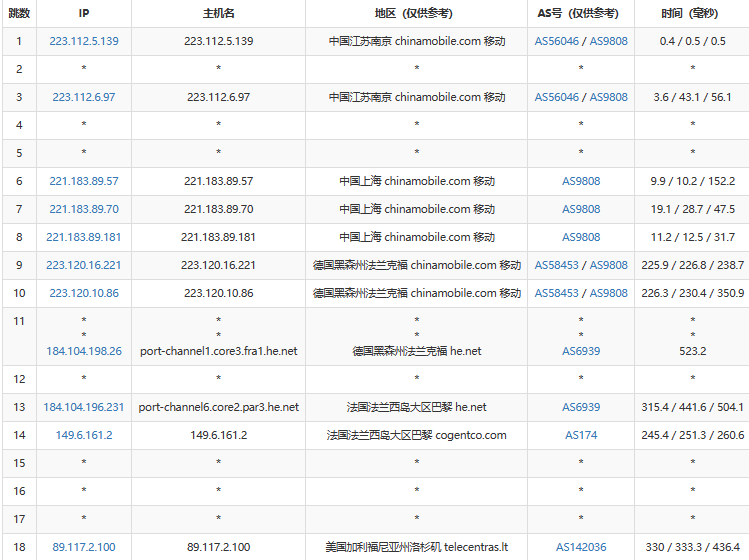Select time cell 245.4 / 251.3 / 260.6
749x560 pixels.
pos(692,435)
